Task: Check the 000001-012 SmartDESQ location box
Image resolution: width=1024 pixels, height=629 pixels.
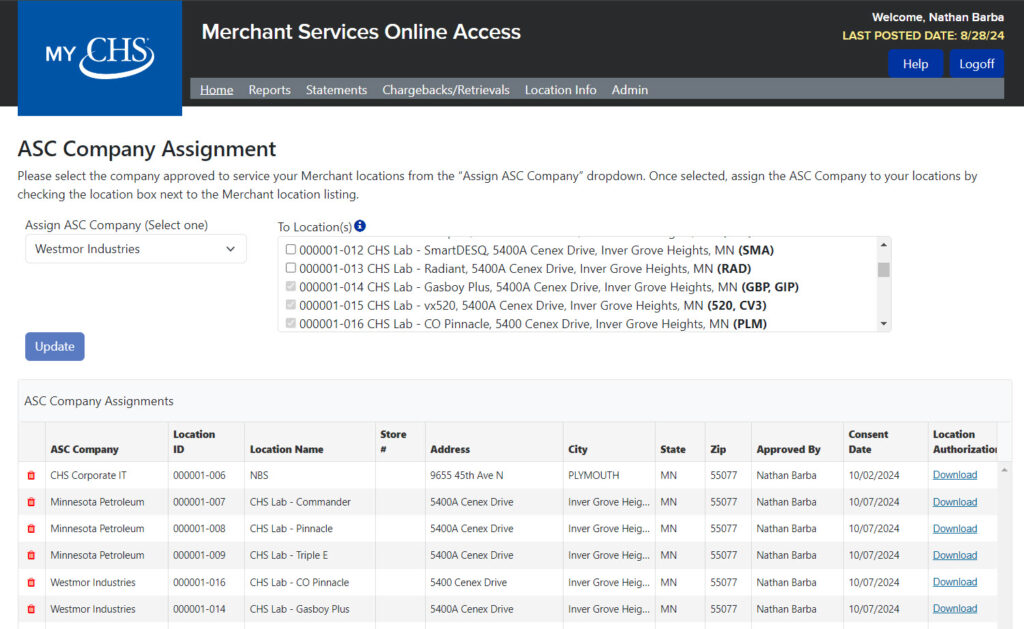Action: [291, 250]
